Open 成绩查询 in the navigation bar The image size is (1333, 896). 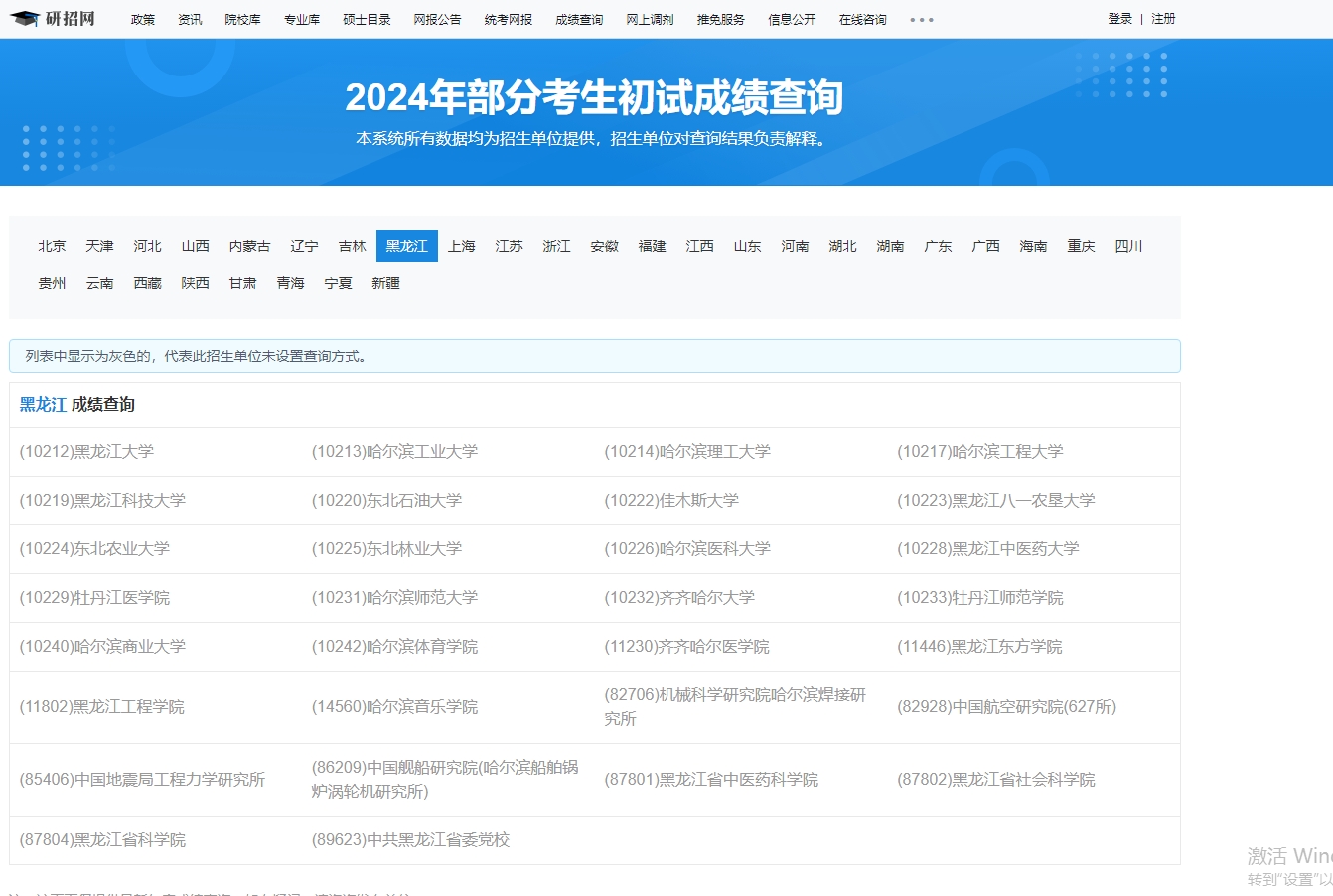coord(579,19)
